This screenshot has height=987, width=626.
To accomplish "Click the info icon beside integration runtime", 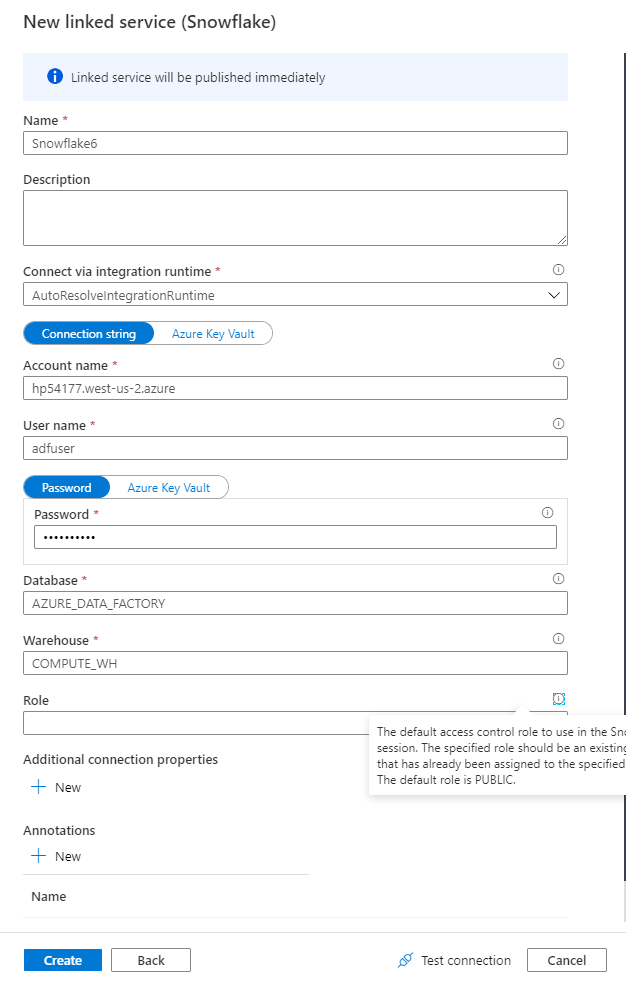I will (558, 270).
